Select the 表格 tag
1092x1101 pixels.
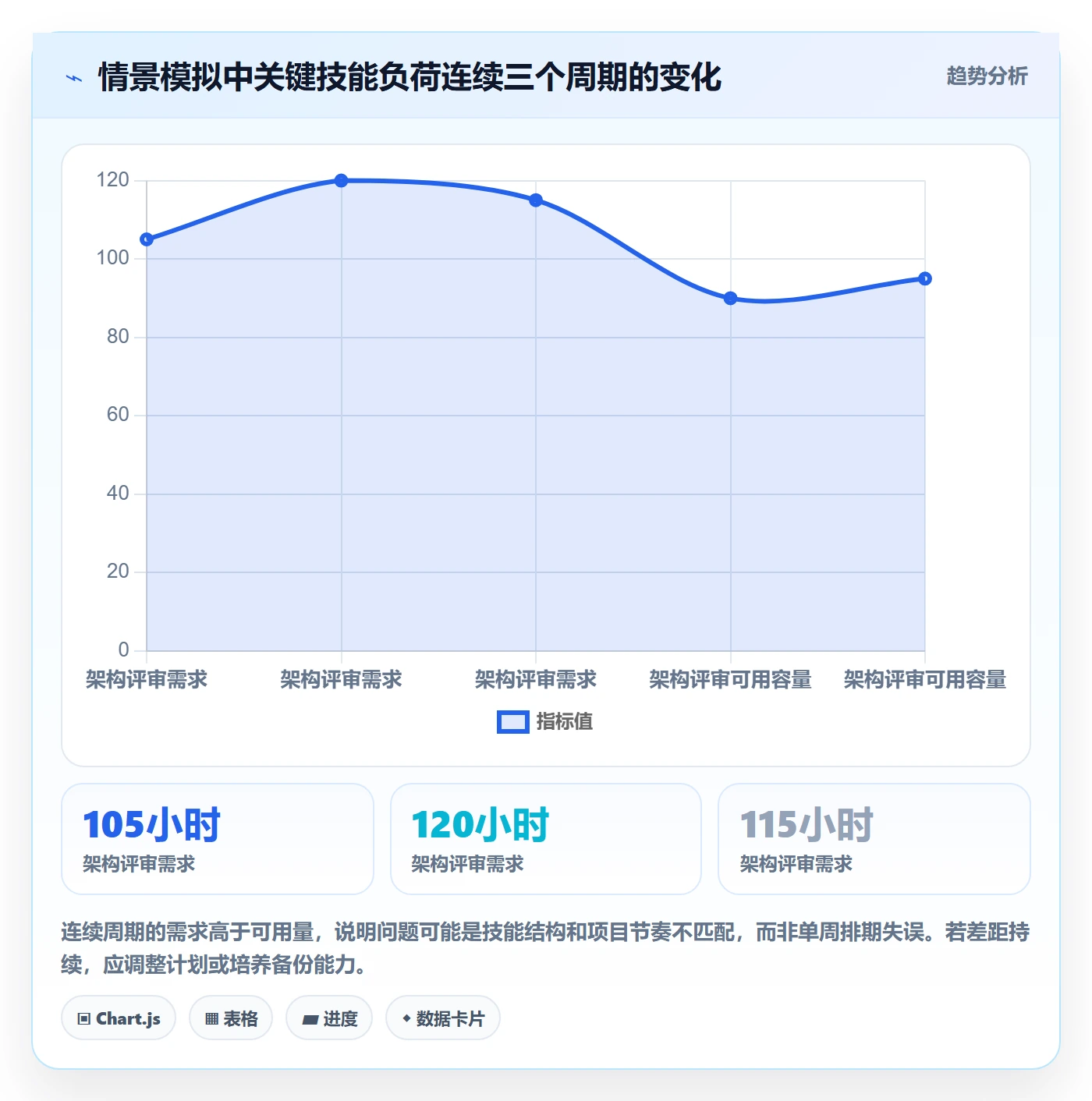(231, 1018)
